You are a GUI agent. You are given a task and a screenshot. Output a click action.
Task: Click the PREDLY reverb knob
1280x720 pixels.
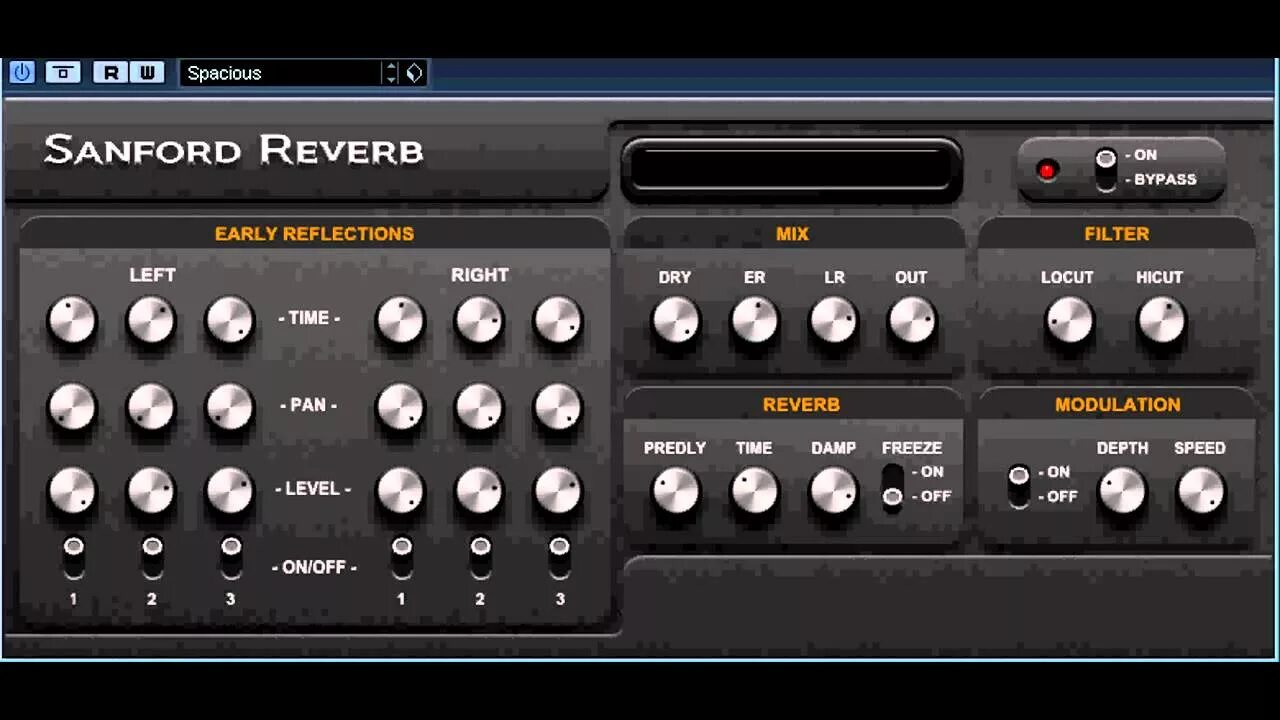point(675,492)
